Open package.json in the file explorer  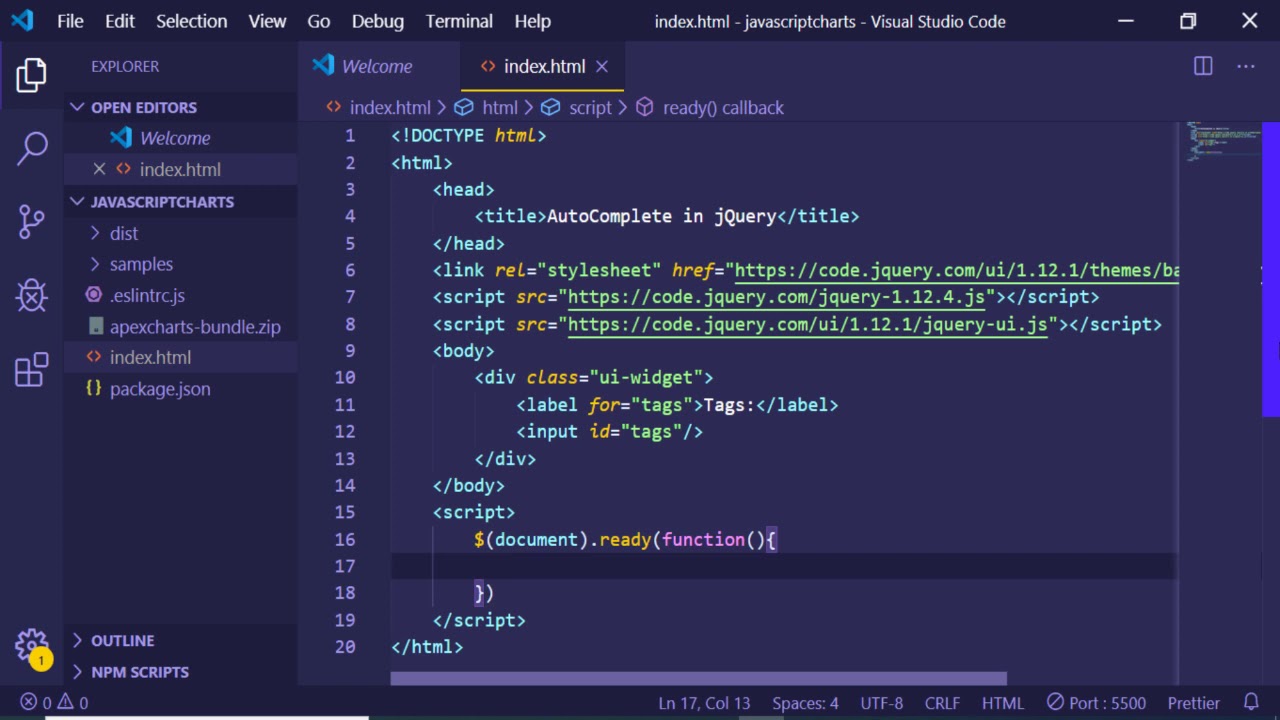pos(160,389)
